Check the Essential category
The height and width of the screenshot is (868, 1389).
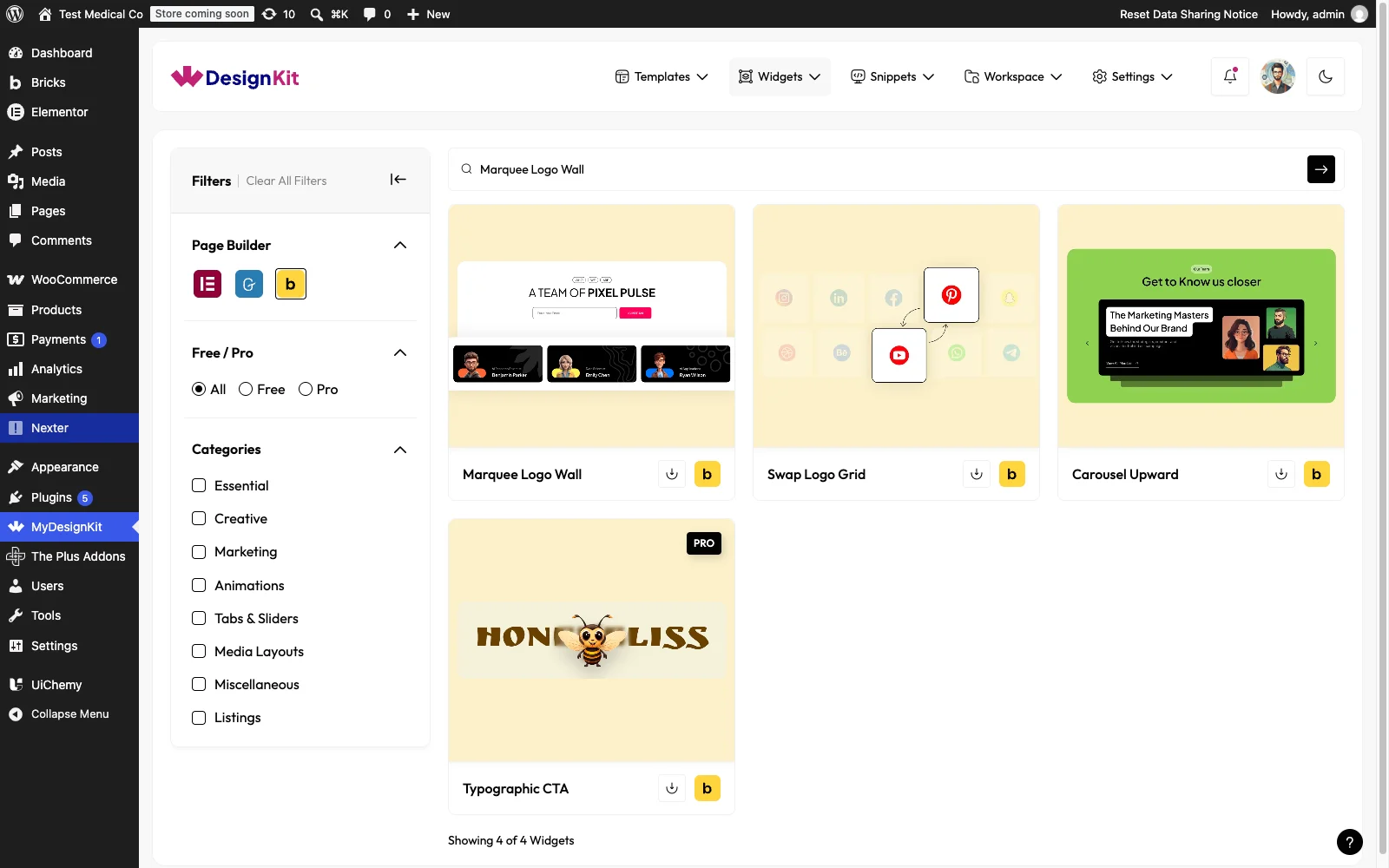[199, 485]
